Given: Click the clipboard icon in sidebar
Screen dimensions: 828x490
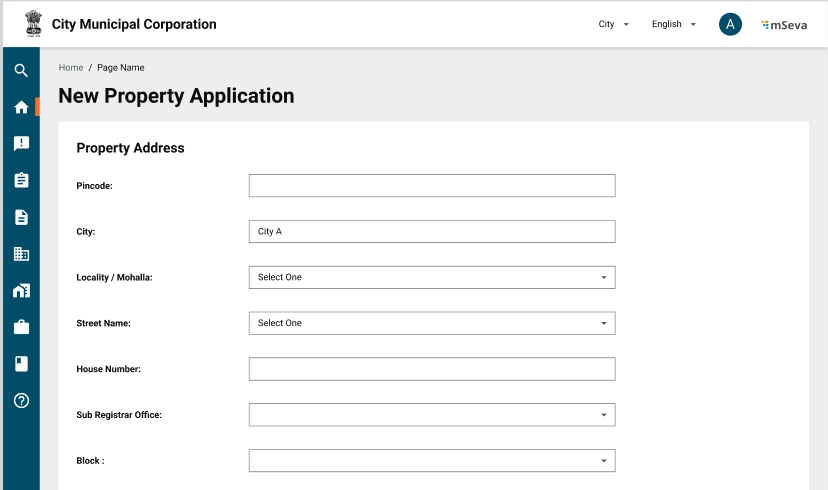Looking at the screenshot, I should (x=21, y=181).
